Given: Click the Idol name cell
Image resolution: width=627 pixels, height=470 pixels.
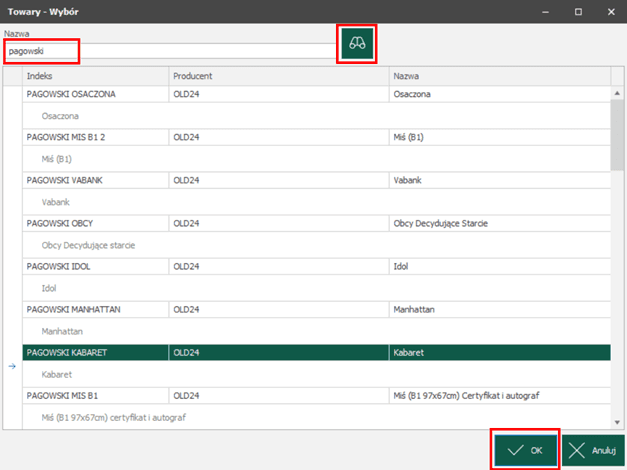Looking at the screenshot, I should coord(500,266).
